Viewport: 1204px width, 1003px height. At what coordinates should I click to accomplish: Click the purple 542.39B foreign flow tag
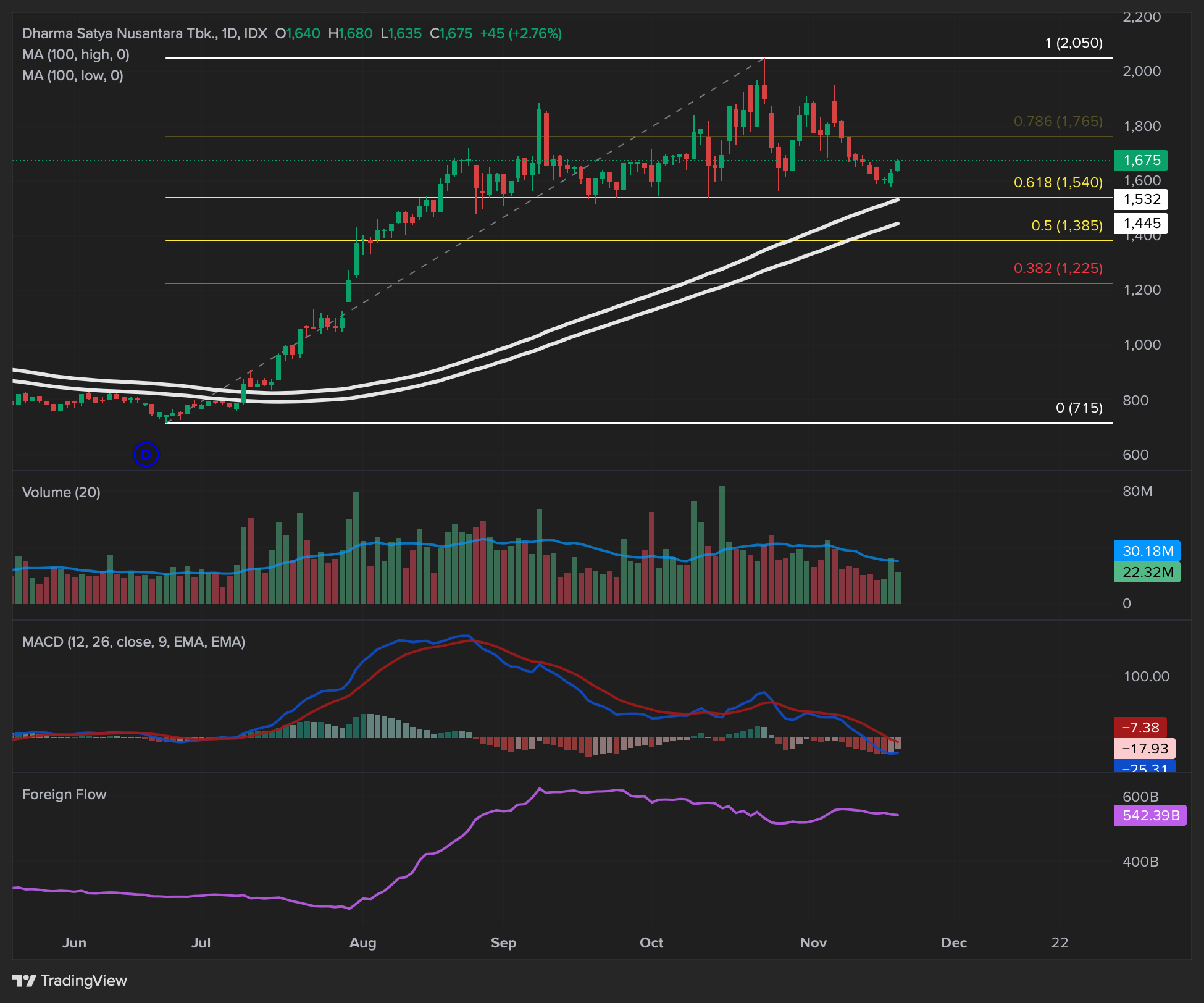1150,815
